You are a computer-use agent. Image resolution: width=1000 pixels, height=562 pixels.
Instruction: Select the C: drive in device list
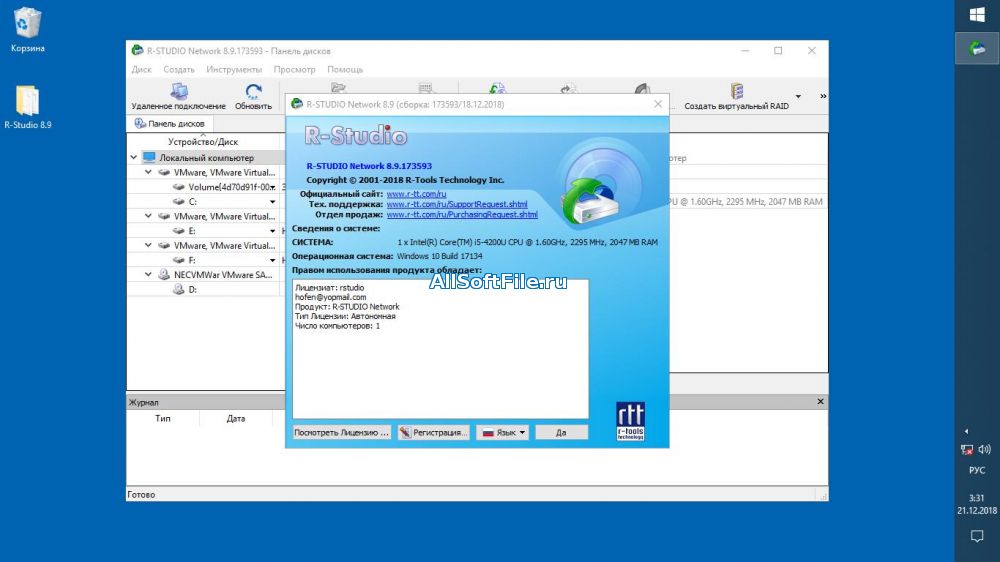[193, 201]
